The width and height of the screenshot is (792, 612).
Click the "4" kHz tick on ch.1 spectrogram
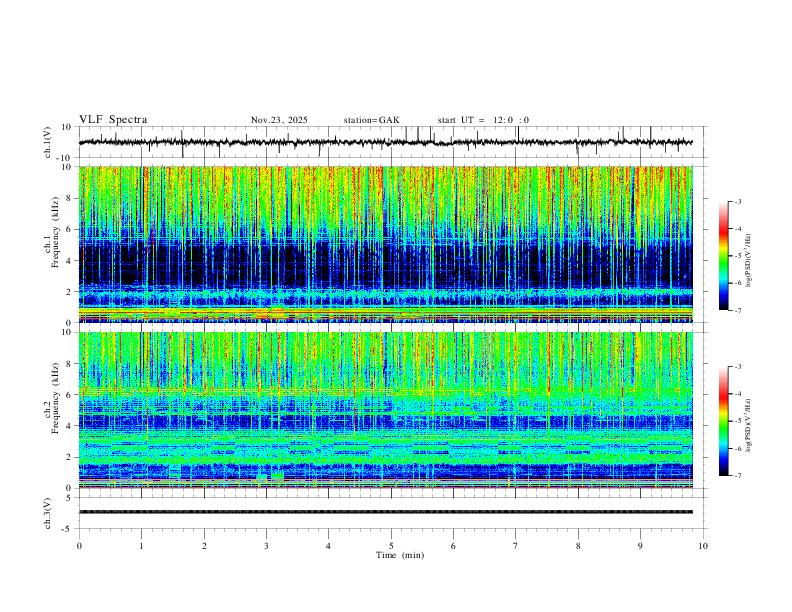70,261
